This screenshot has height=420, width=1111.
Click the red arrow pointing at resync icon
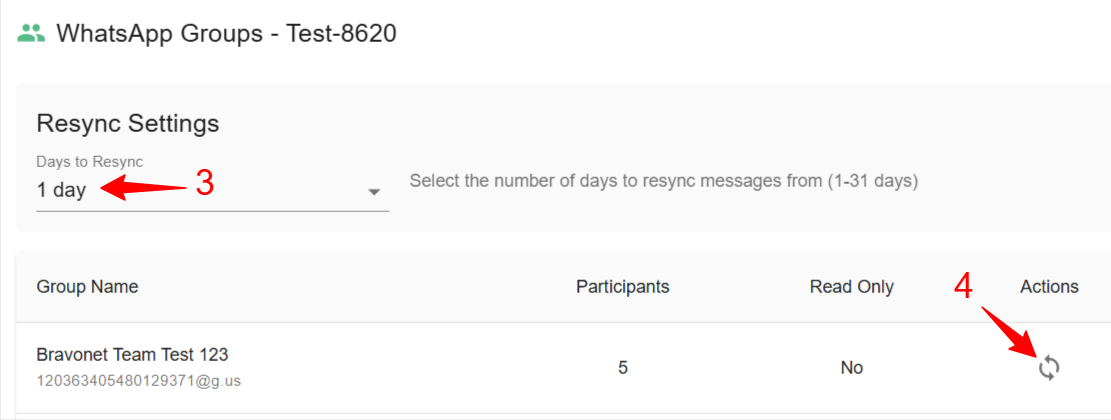1012,332
